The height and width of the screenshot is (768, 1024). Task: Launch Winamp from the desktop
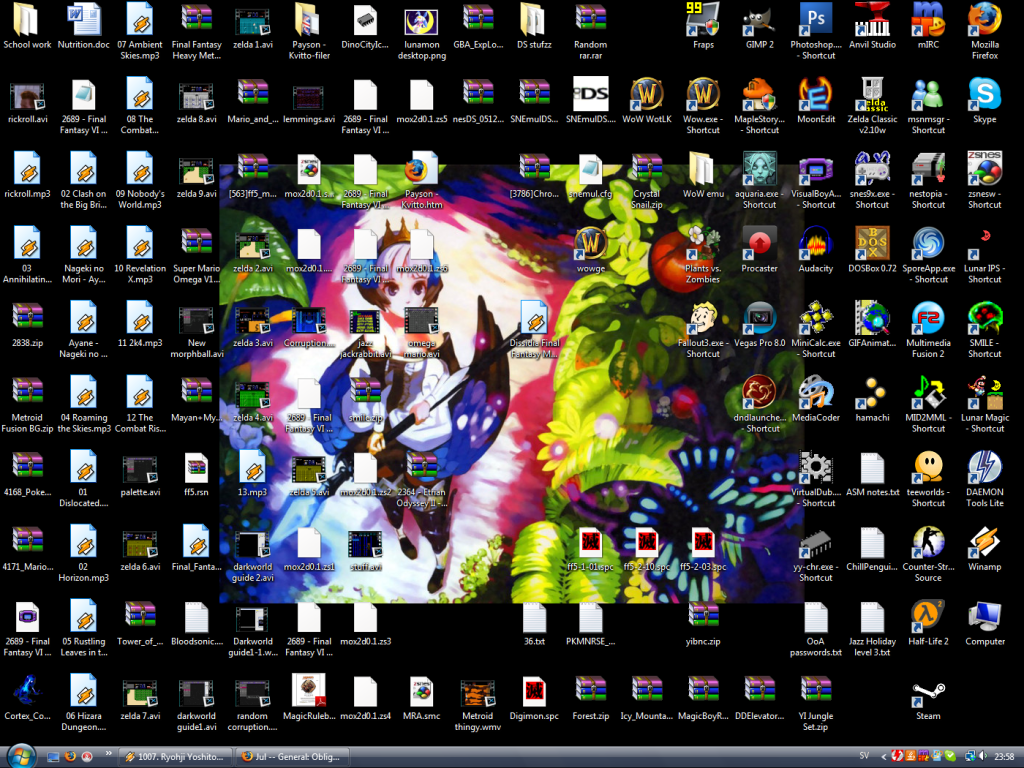coord(984,543)
